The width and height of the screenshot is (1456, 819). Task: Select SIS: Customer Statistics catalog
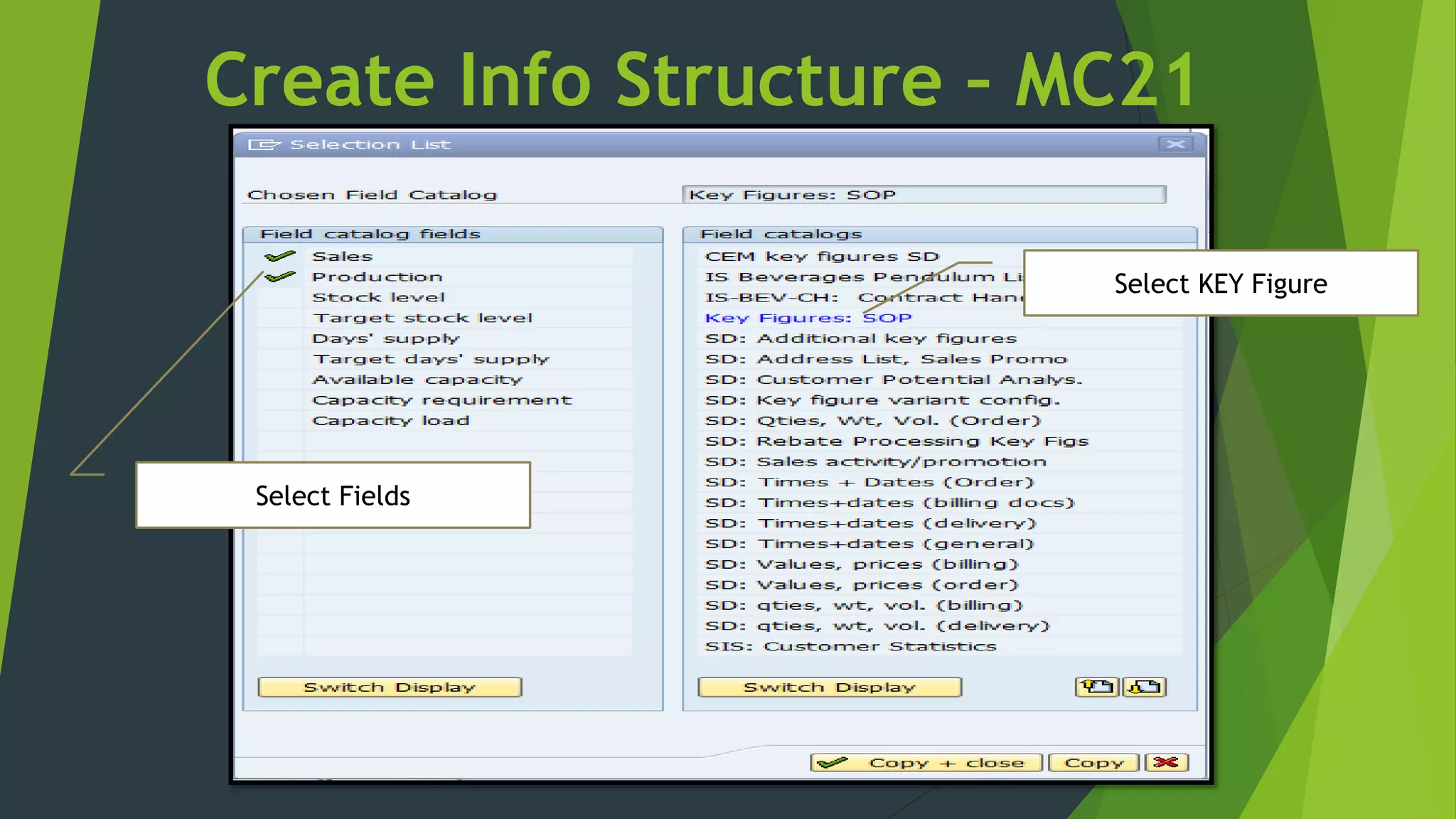[850, 647]
